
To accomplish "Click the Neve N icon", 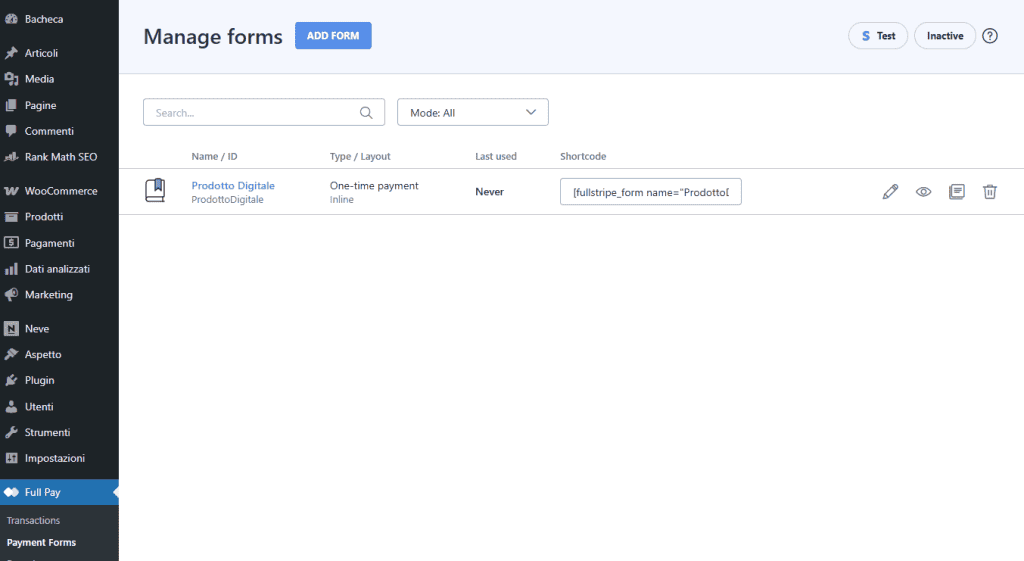I will click(11, 329).
